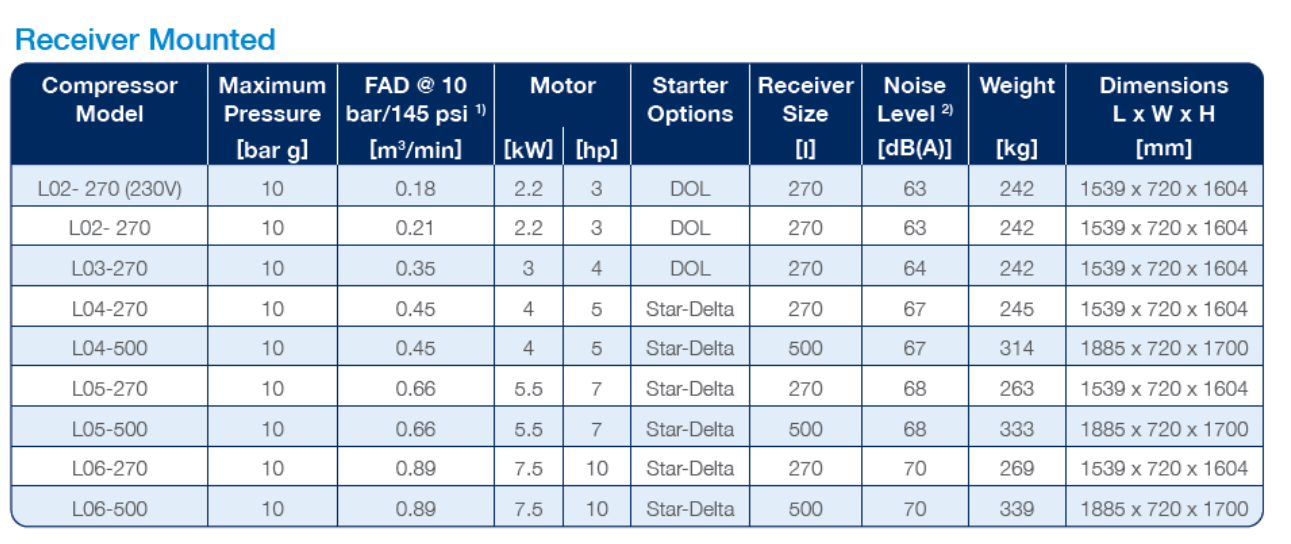
Task: Click the 314 kg weight cell
Action: pos(1017,348)
